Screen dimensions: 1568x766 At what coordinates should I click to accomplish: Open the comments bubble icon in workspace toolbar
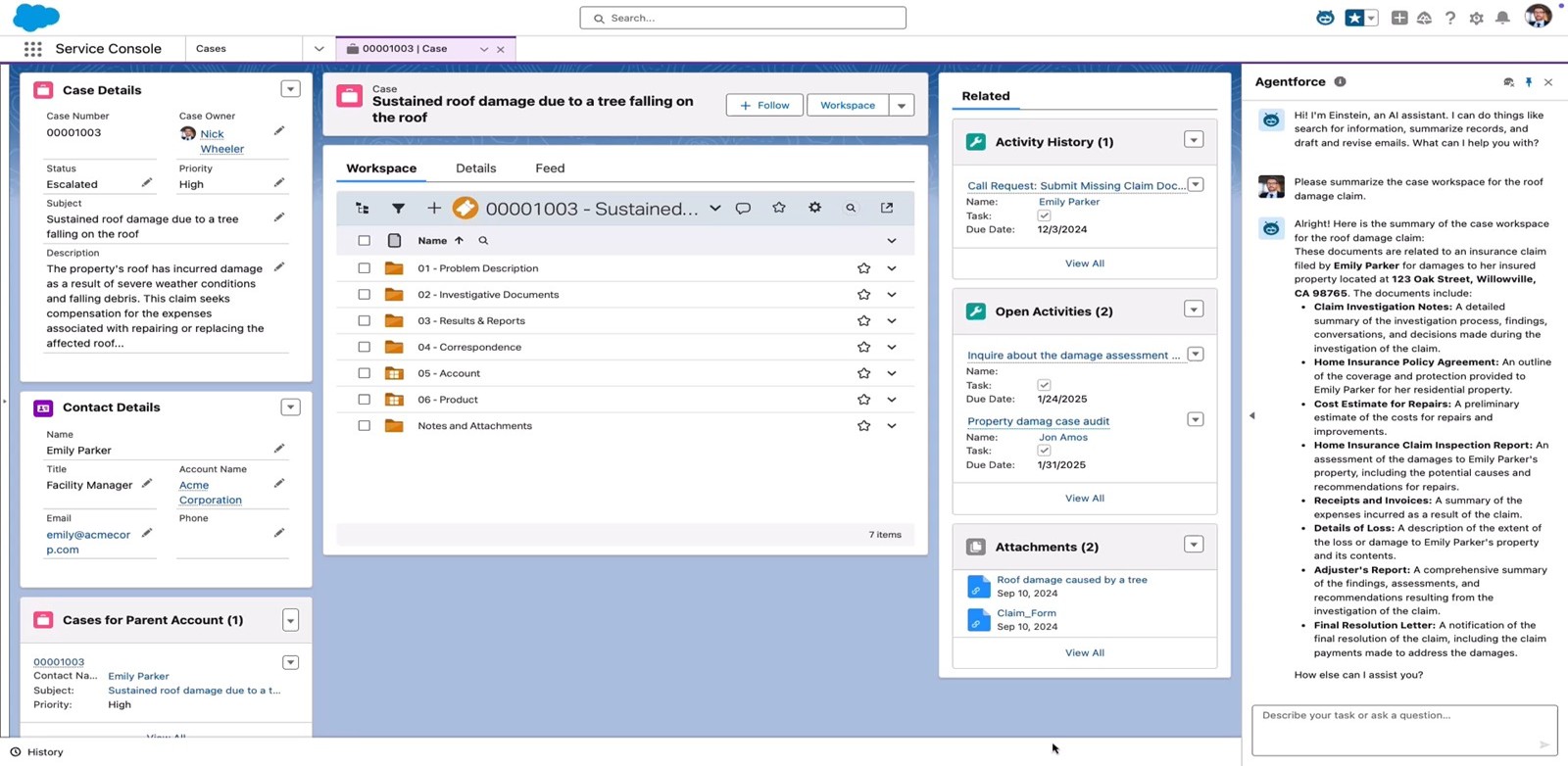tap(743, 208)
